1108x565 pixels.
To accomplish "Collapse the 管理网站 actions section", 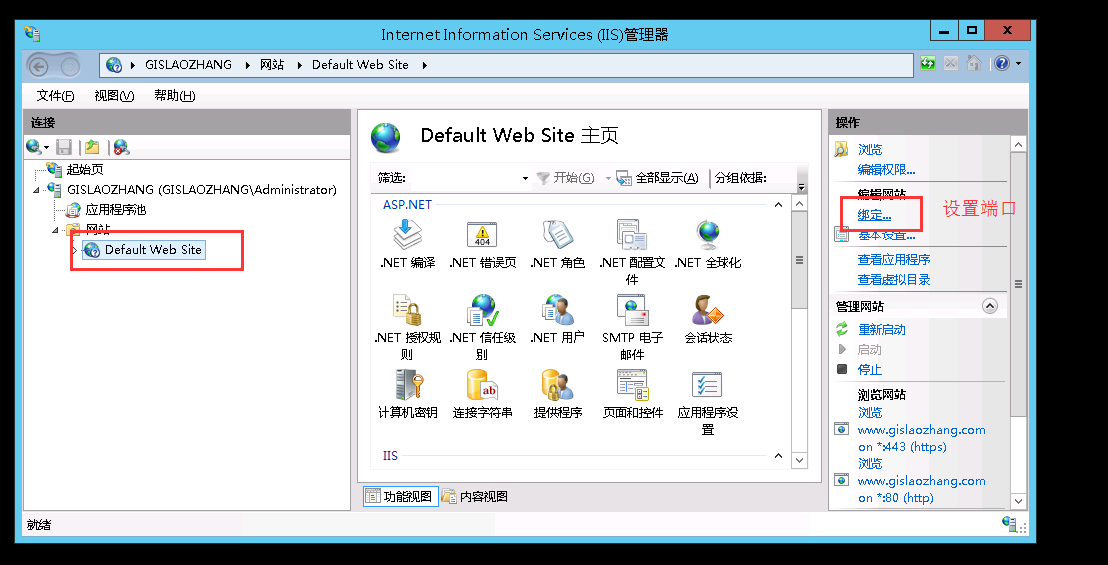I will [x=990, y=306].
